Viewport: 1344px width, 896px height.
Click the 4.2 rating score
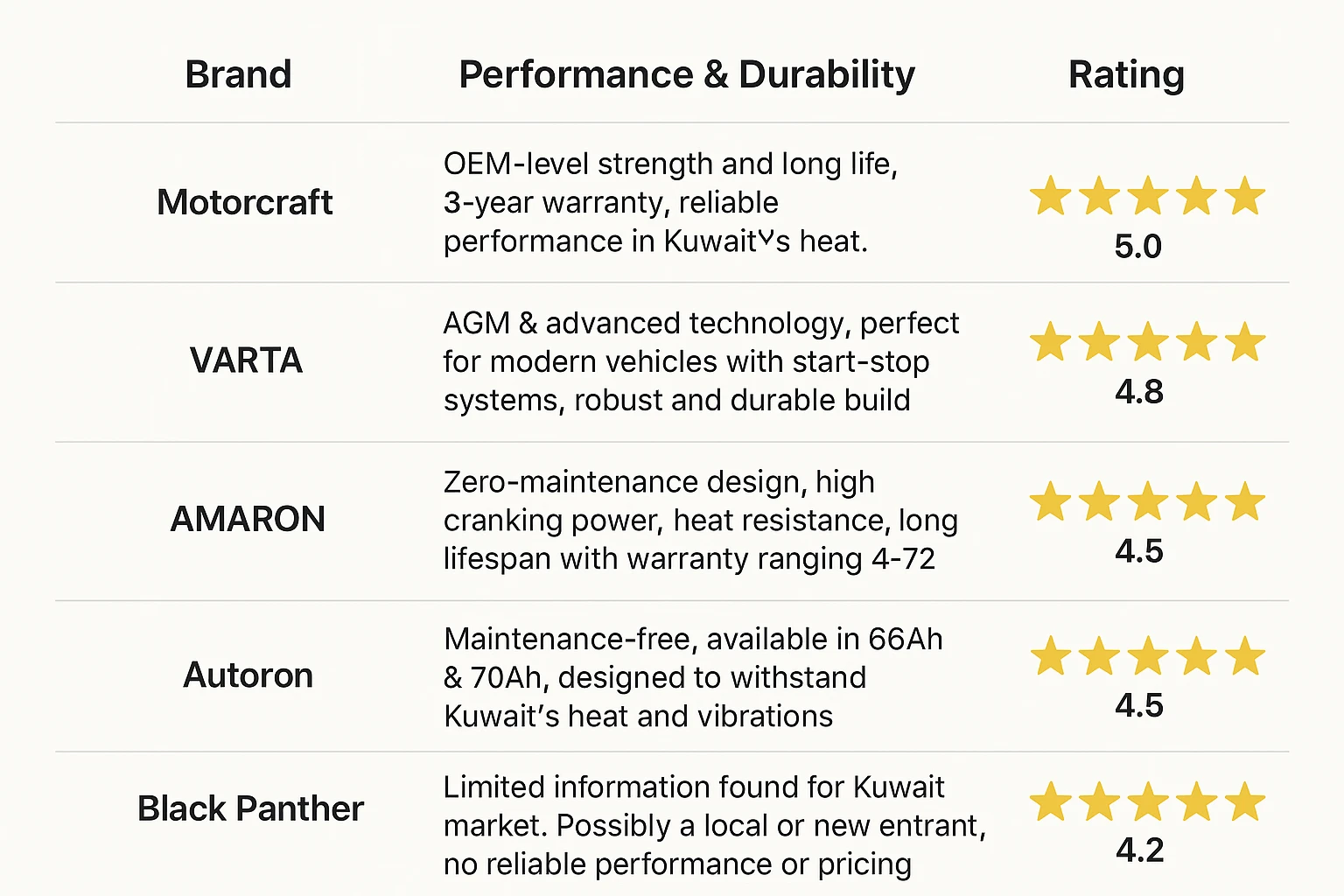pos(1140,850)
